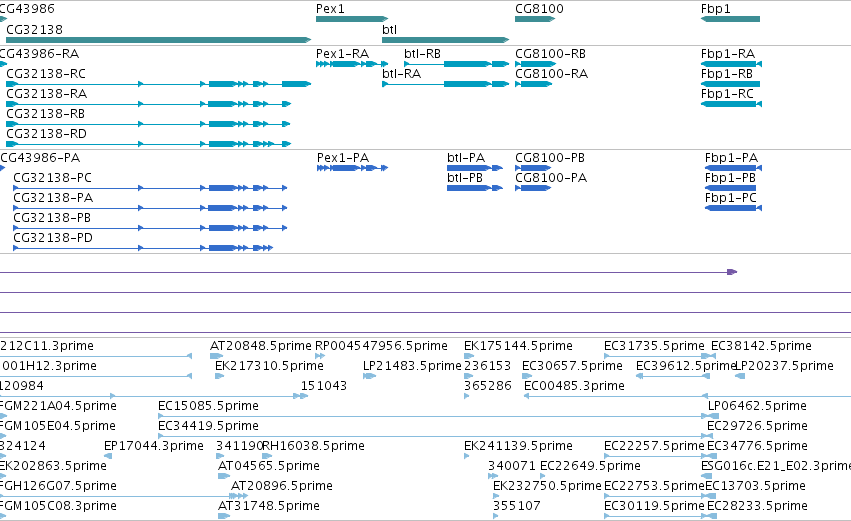This screenshot has height=521, width=851.
Task: Select the Fbp1-PA protein feature
Action: [731, 157]
